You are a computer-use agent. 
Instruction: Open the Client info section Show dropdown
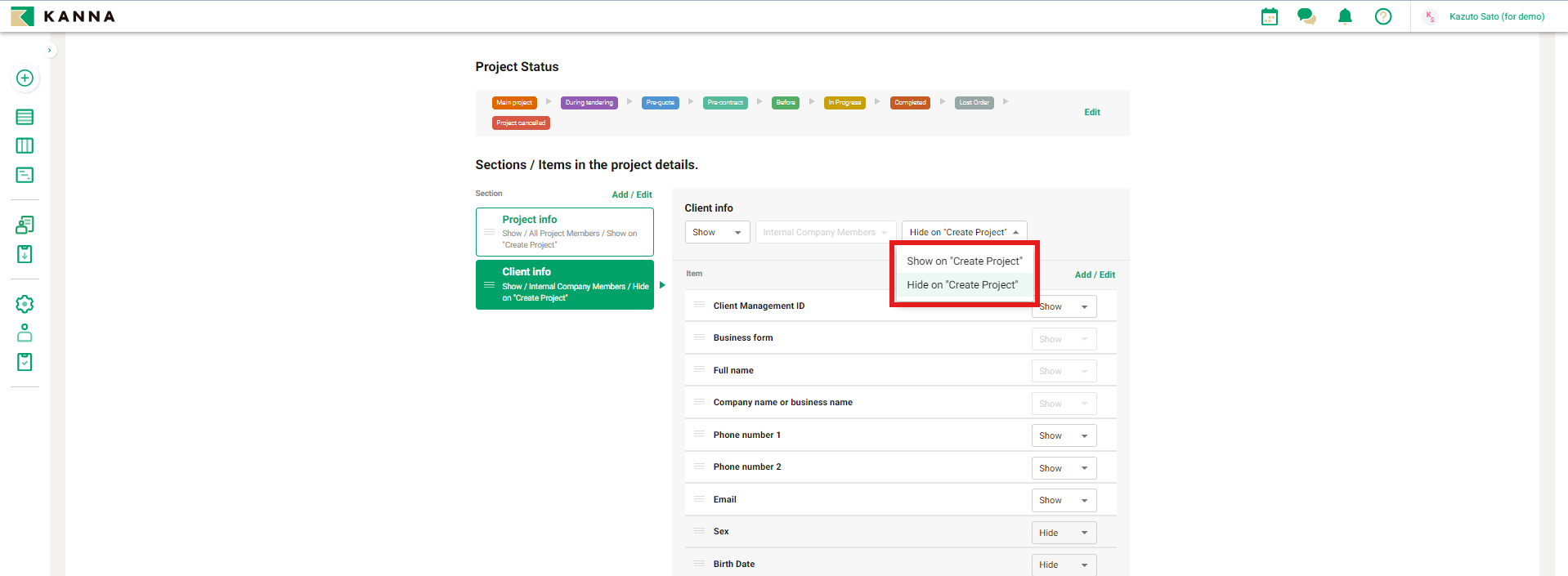click(x=716, y=233)
